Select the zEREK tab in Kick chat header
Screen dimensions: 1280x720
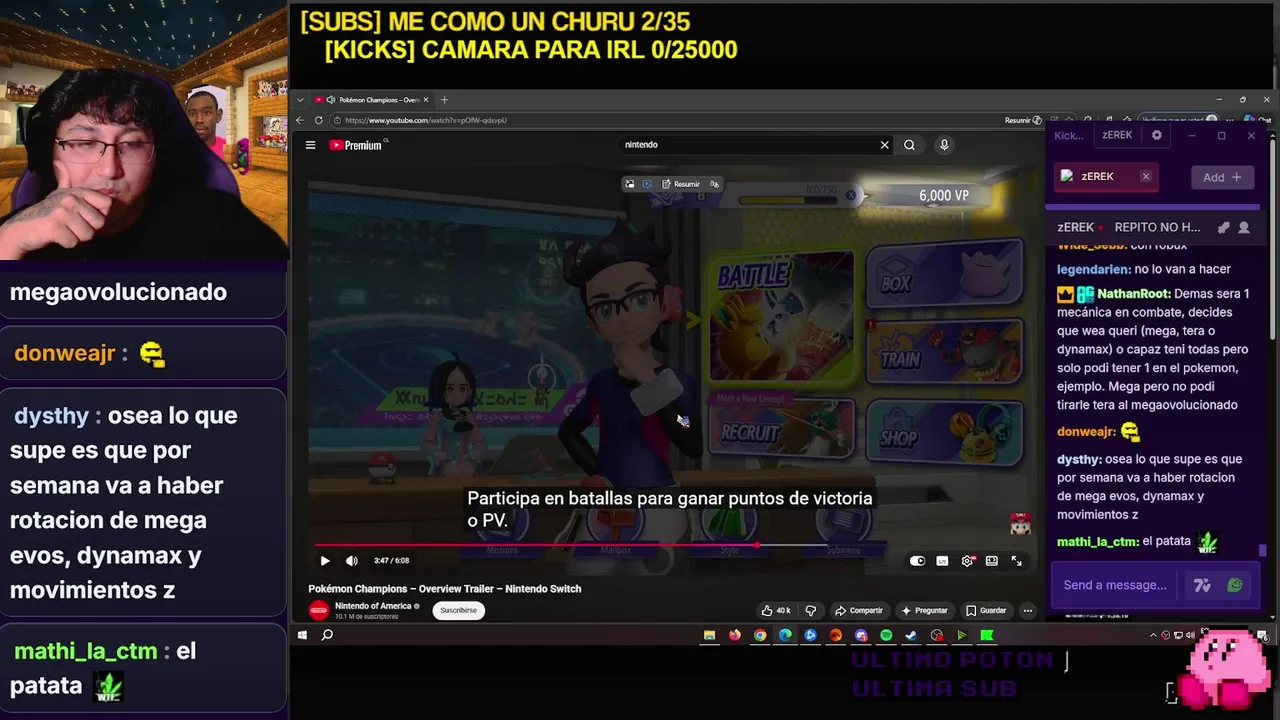point(1117,135)
